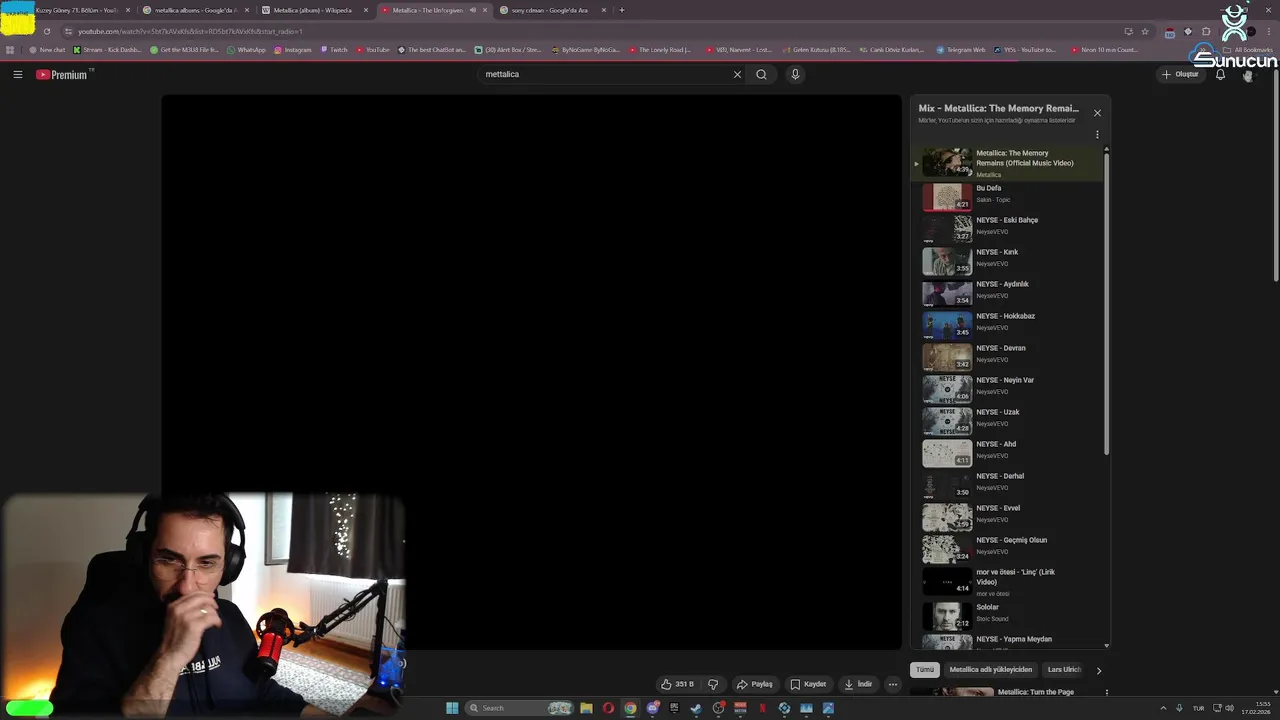Viewport: 1280px width, 720px height.
Task: Open Opera browser from taskbar
Action: point(608,708)
